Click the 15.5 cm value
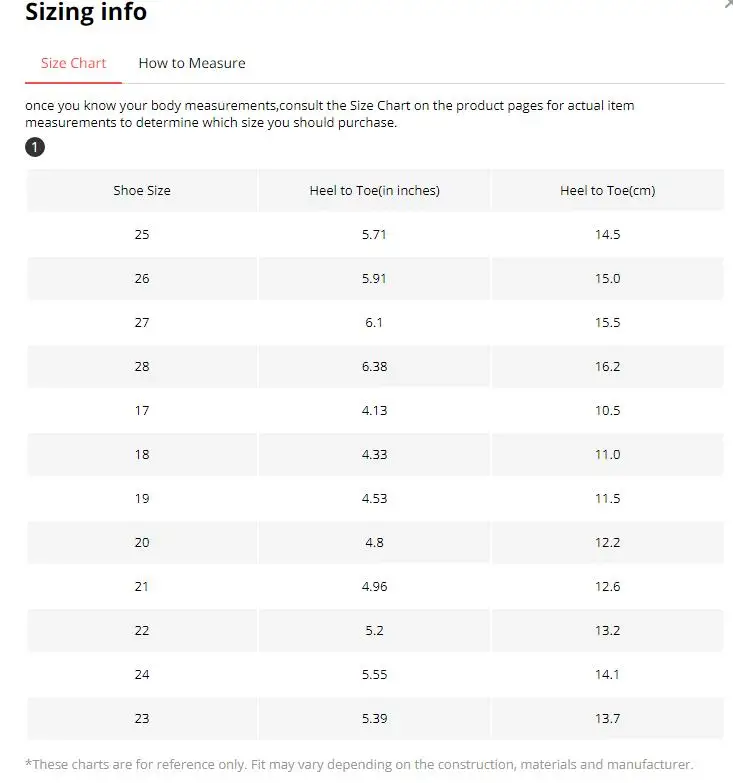The image size is (733, 783). tap(607, 322)
